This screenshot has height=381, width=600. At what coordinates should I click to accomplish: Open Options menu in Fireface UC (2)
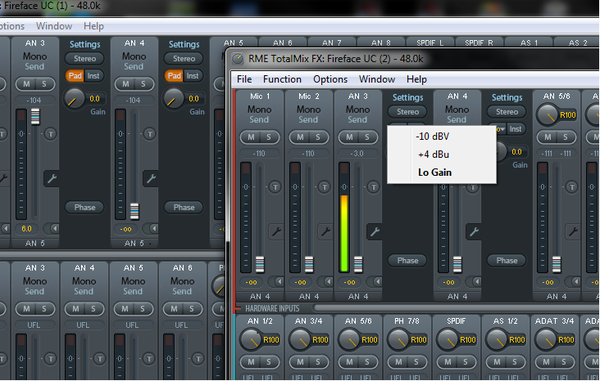pos(330,79)
